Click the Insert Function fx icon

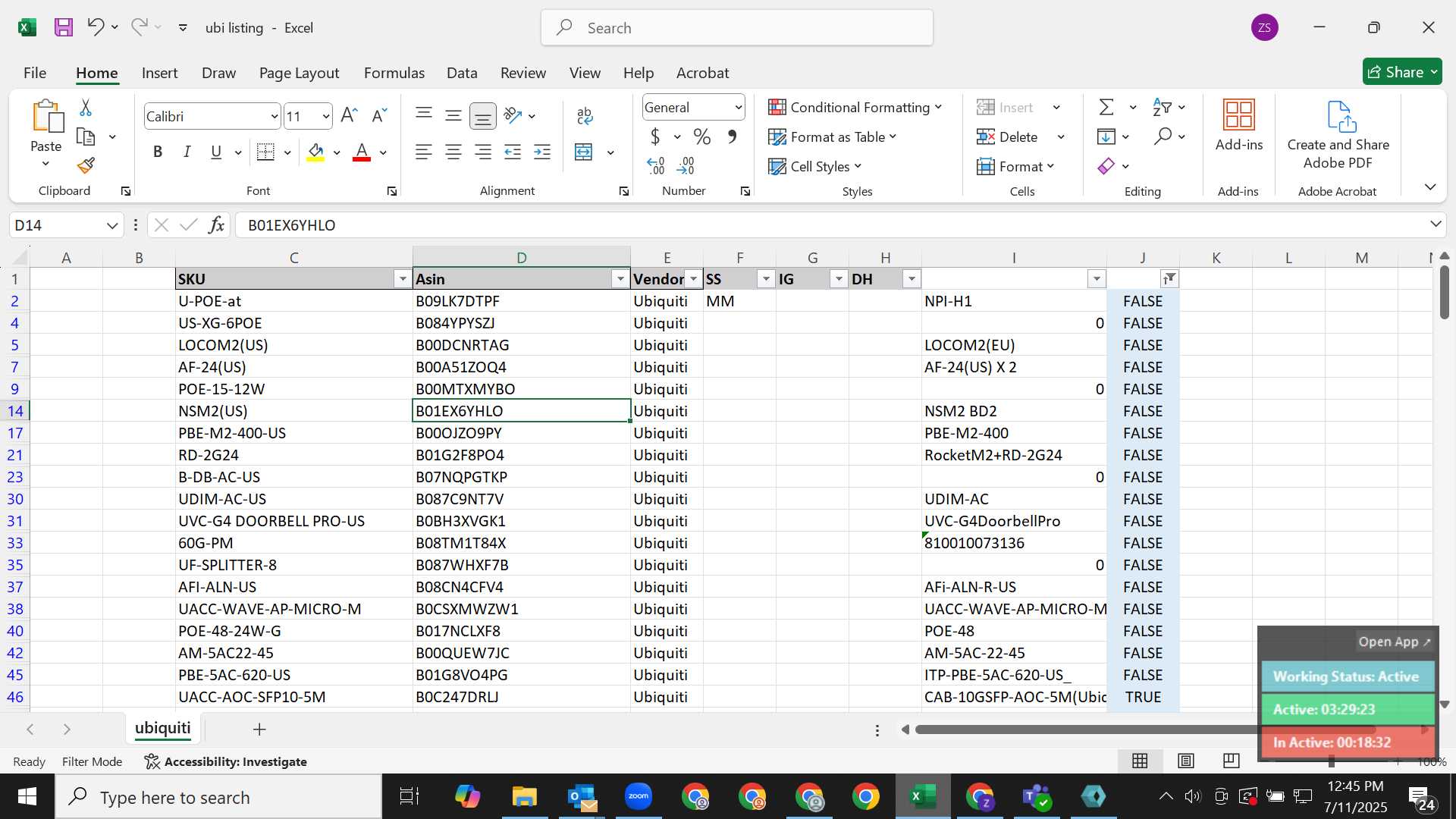click(216, 225)
